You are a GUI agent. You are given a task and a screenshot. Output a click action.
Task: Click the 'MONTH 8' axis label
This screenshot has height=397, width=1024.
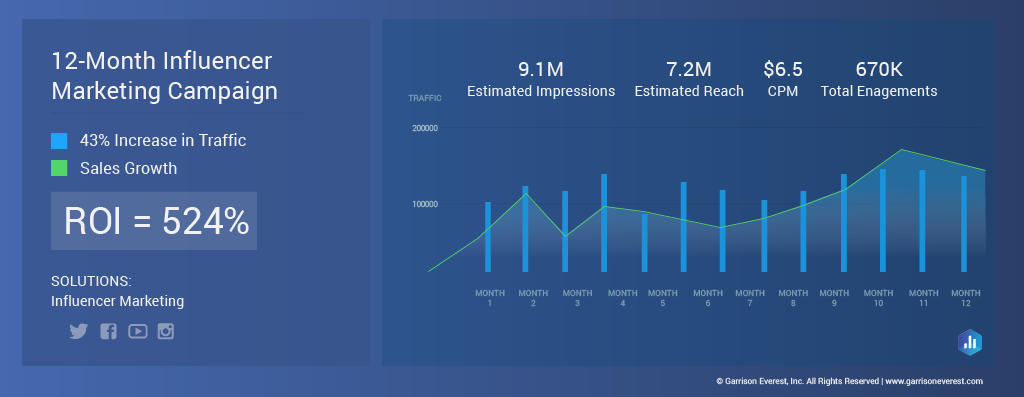(793, 298)
